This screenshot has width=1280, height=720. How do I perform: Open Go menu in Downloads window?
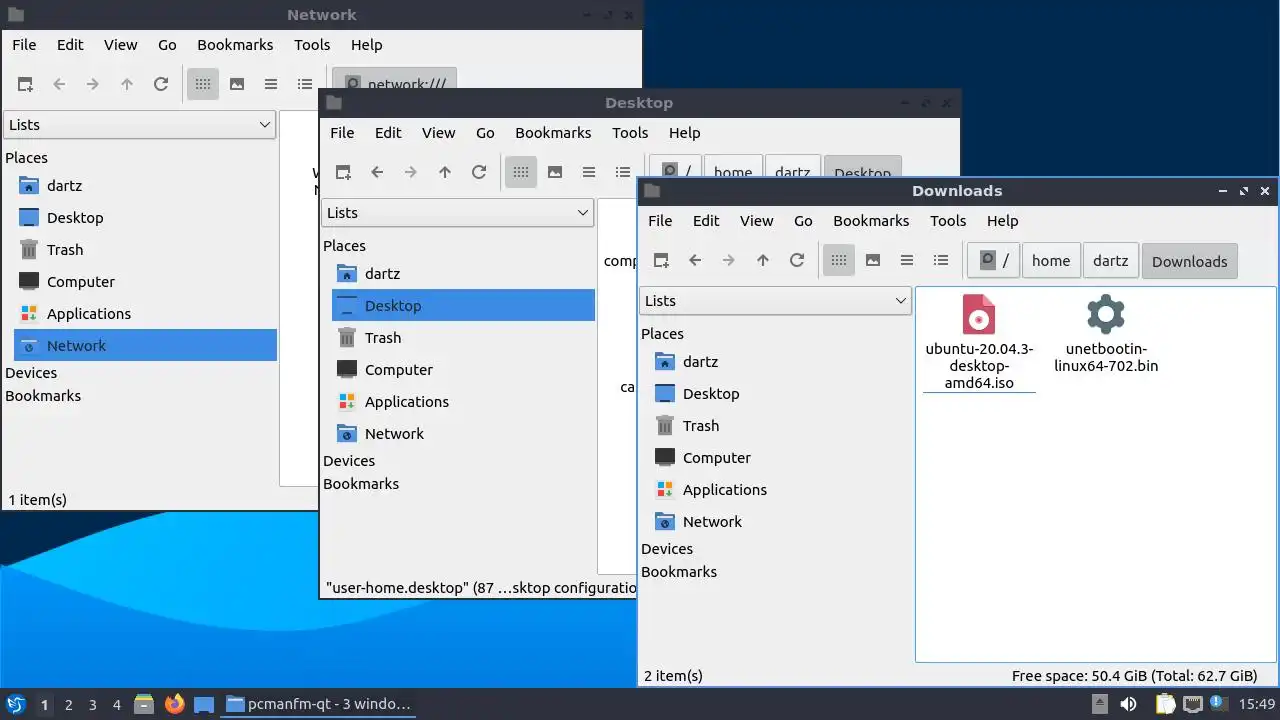803,221
